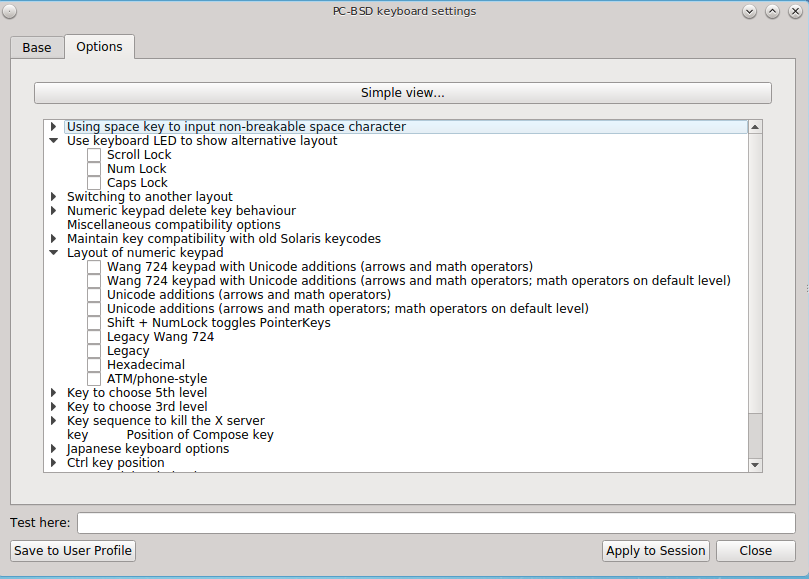
Task: Enable the plain 'Legacy' keypad checkbox
Action: click(x=94, y=350)
